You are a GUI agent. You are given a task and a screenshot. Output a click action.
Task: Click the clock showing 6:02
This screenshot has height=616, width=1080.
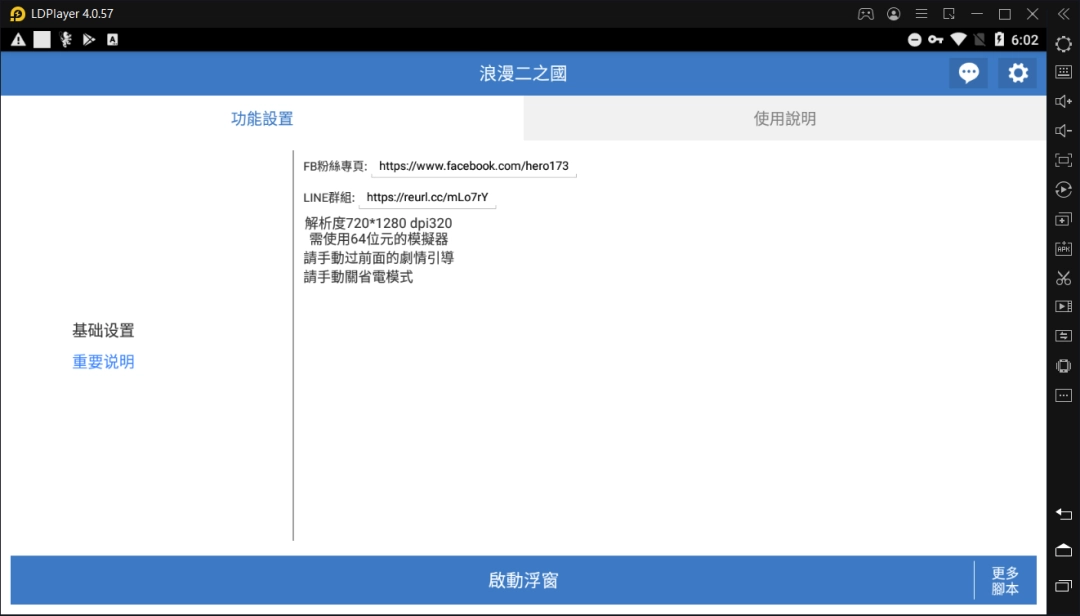click(1025, 40)
